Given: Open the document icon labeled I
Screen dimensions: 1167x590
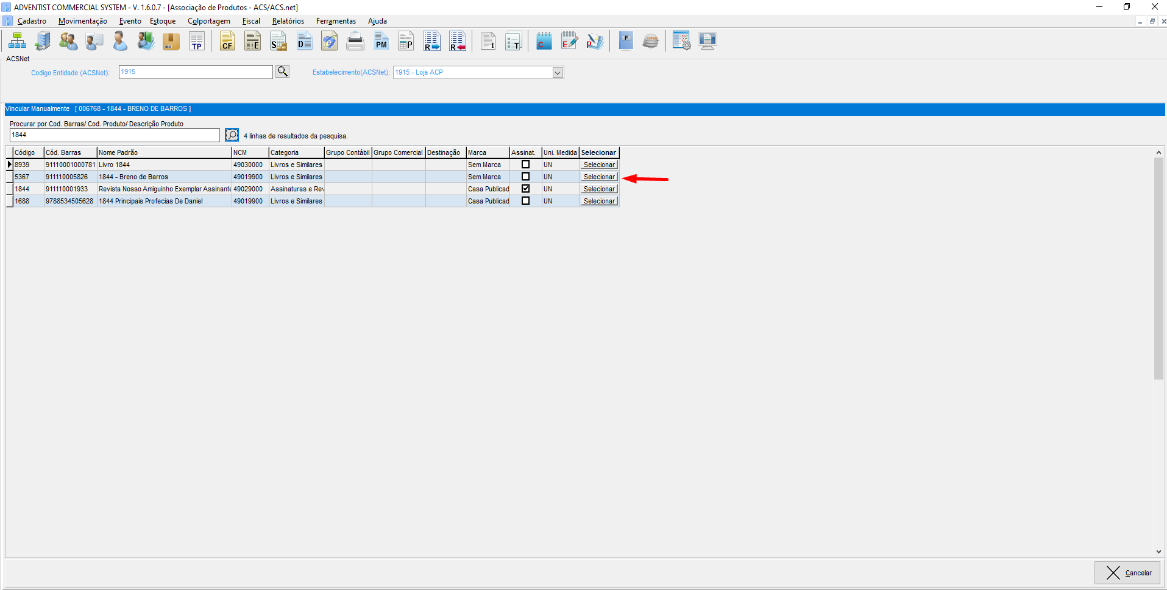Looking at the screenshot, I should [488, 41].
